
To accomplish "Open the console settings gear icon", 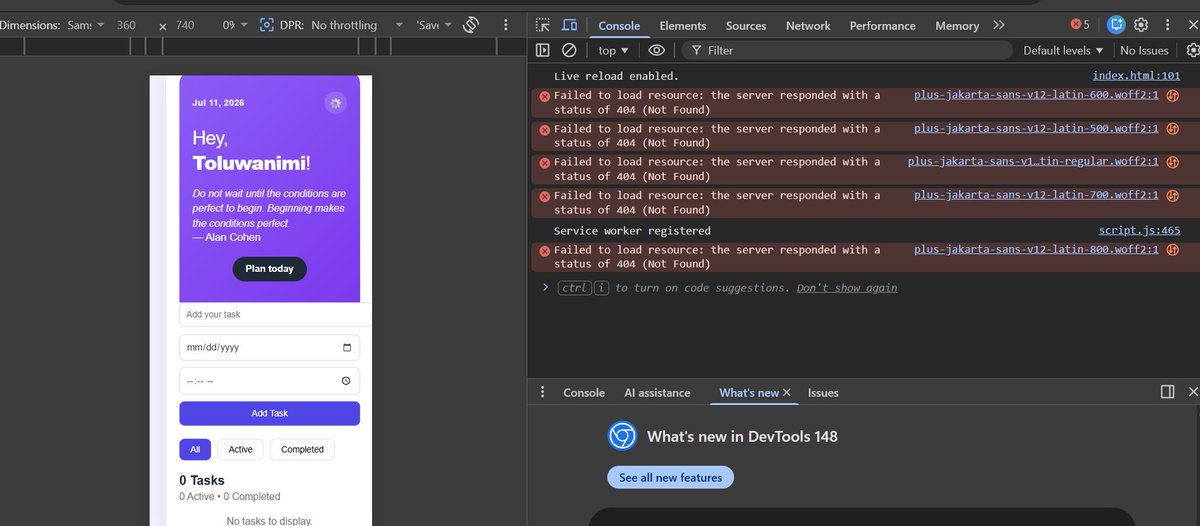I will 1192,50.
